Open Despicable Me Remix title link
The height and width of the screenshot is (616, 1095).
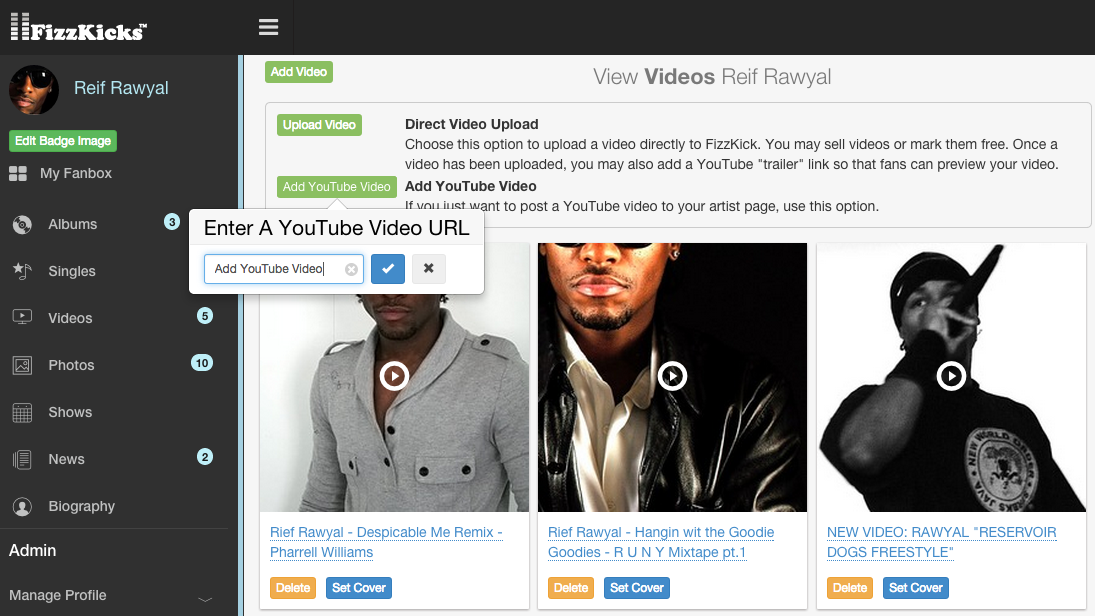tap(386, 542)
